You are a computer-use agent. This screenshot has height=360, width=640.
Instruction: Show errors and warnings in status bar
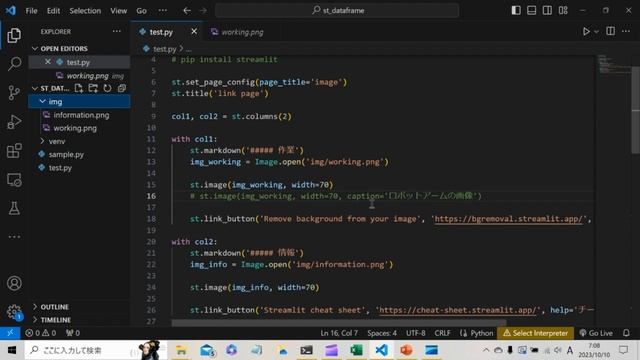[x=41, y=333]
